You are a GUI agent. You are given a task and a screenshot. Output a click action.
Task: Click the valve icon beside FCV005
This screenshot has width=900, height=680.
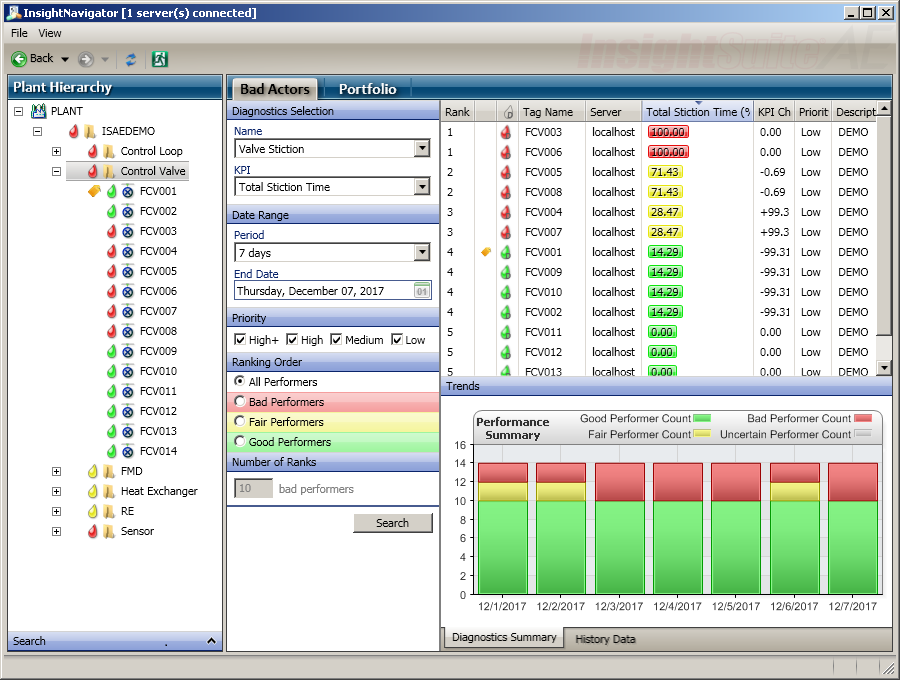click(128, 271)
